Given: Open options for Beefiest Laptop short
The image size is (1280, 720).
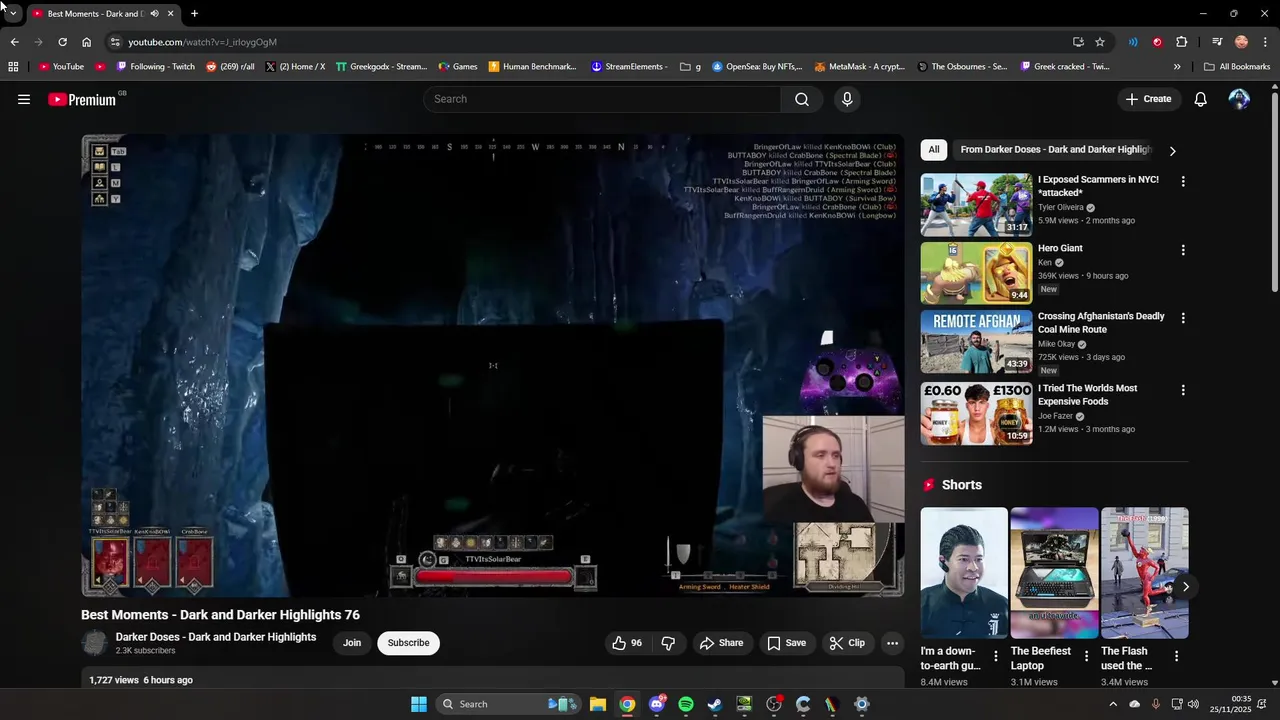Looking at the screenshot, I should click(1086, 656).
